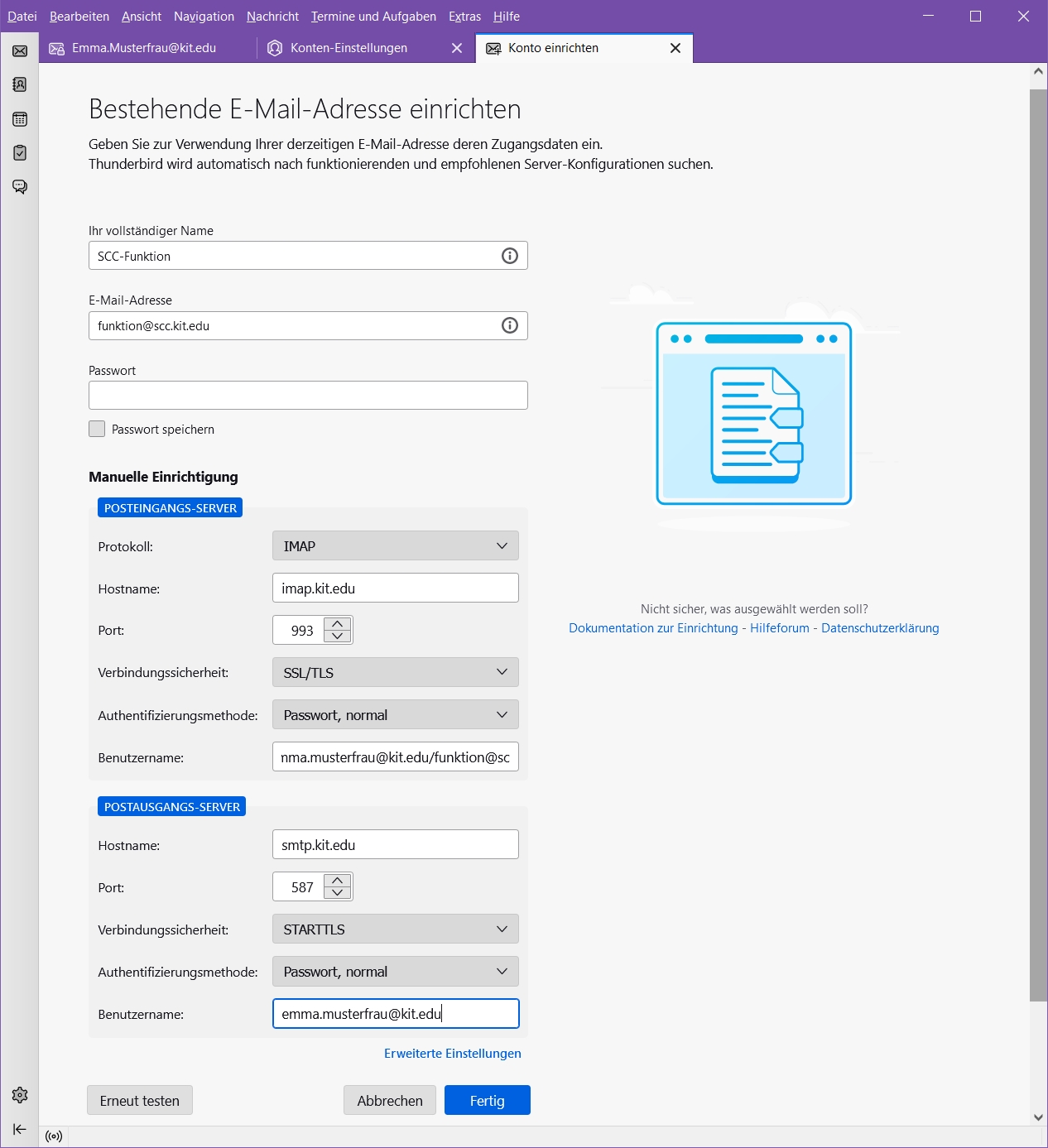
Task: Open the Address Book sidebar icon
Action: point(20,84)
